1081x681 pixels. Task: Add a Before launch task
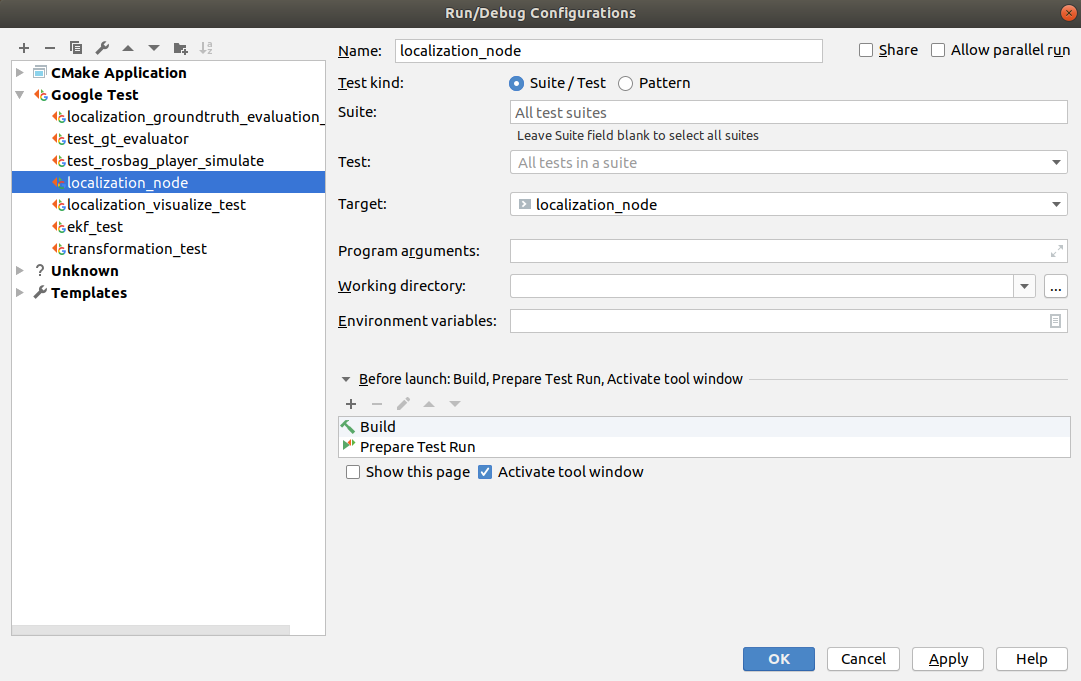[351, 404]
